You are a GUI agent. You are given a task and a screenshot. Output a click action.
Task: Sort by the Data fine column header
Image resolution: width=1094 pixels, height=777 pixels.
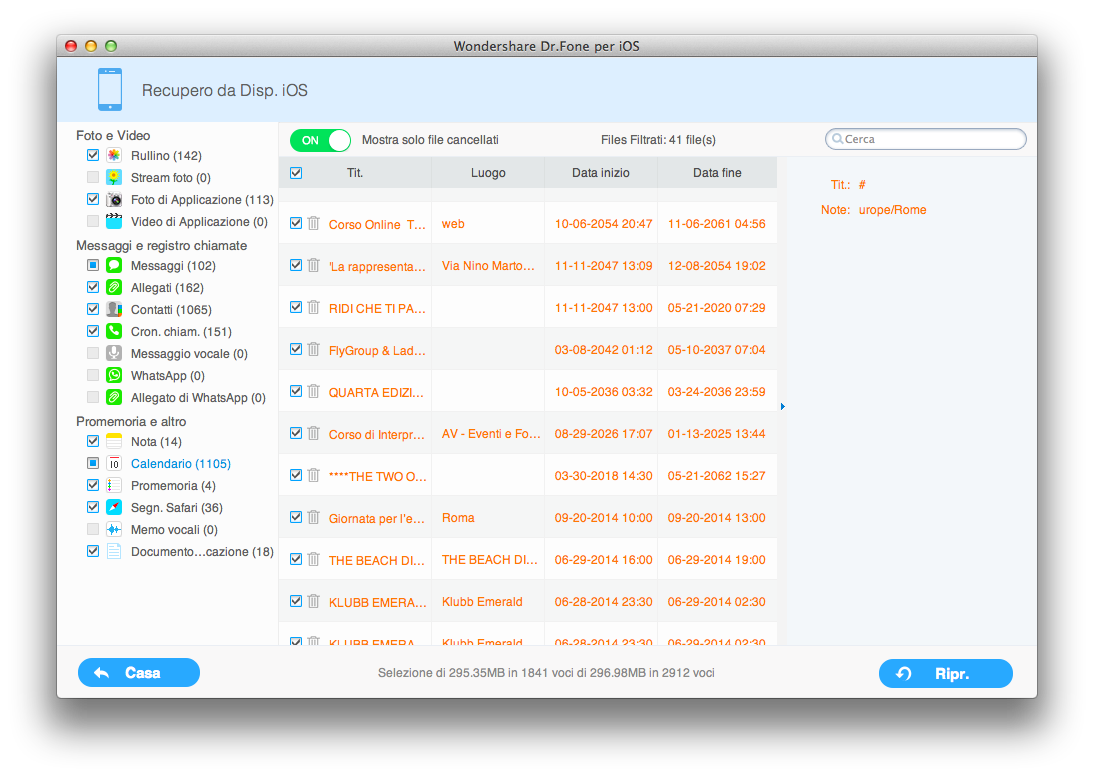pos(717,173)
